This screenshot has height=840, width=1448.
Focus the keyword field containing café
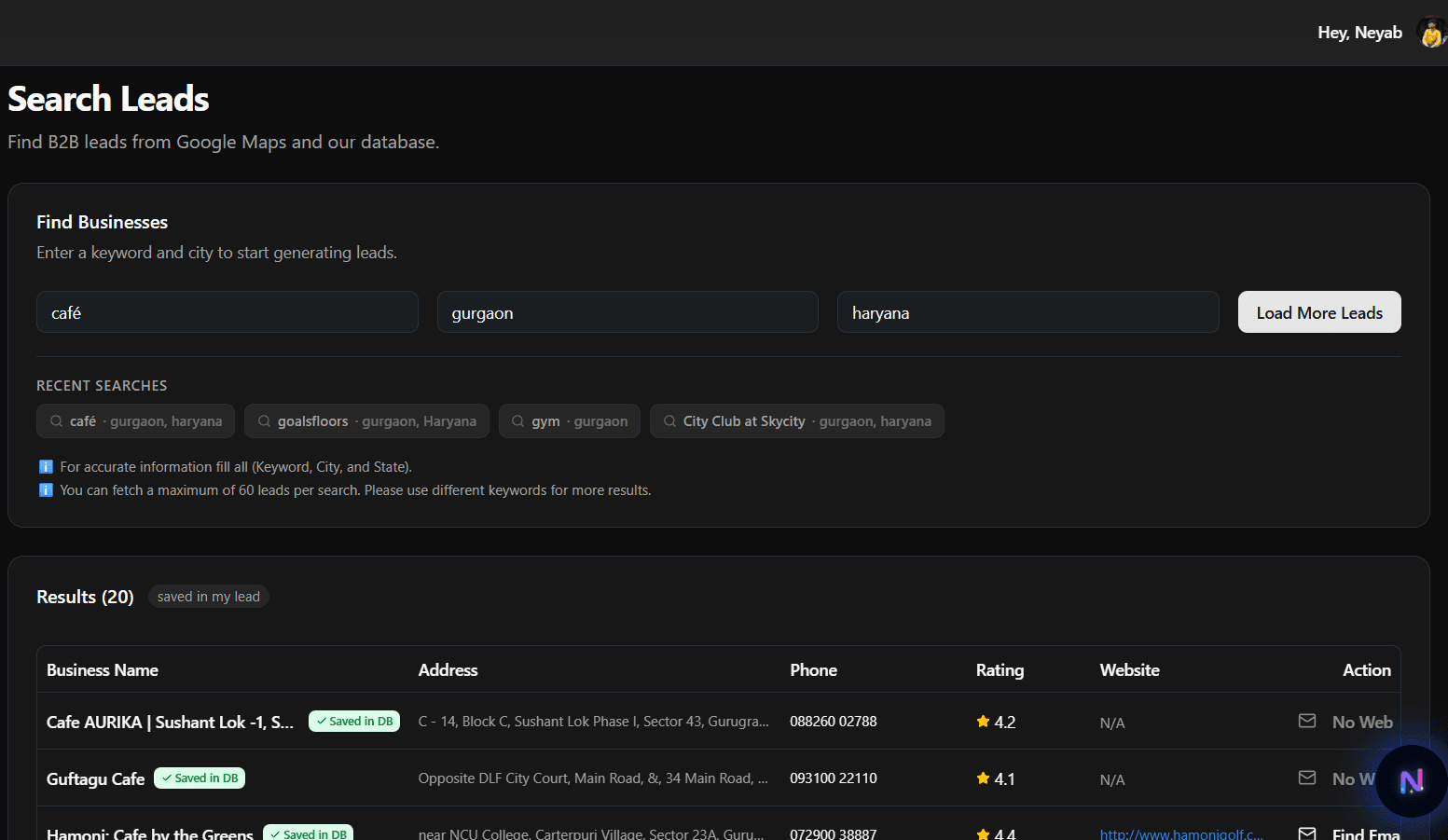tap(228, 312)
